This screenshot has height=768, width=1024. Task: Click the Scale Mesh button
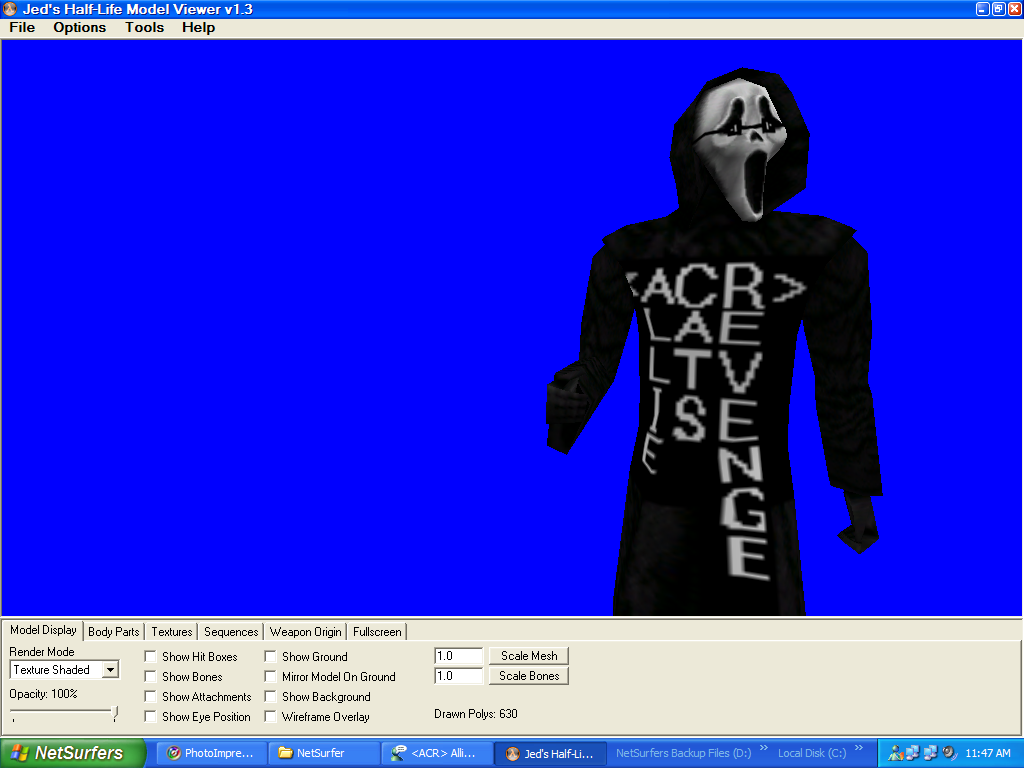[529, 656]
